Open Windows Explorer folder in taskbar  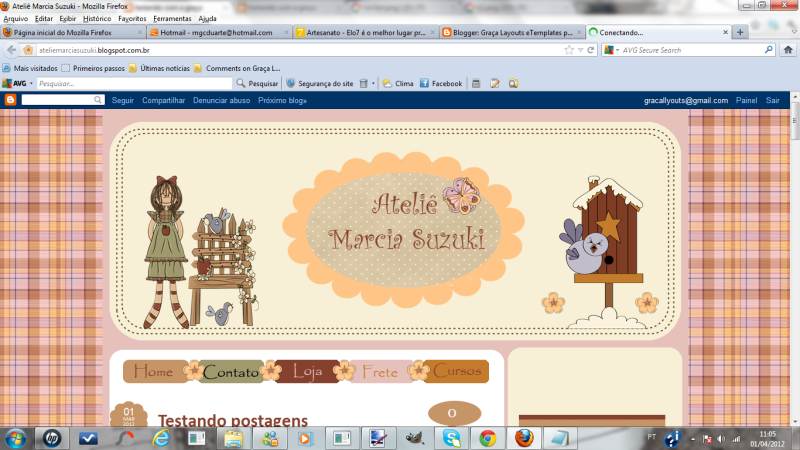tap(233, 438)
